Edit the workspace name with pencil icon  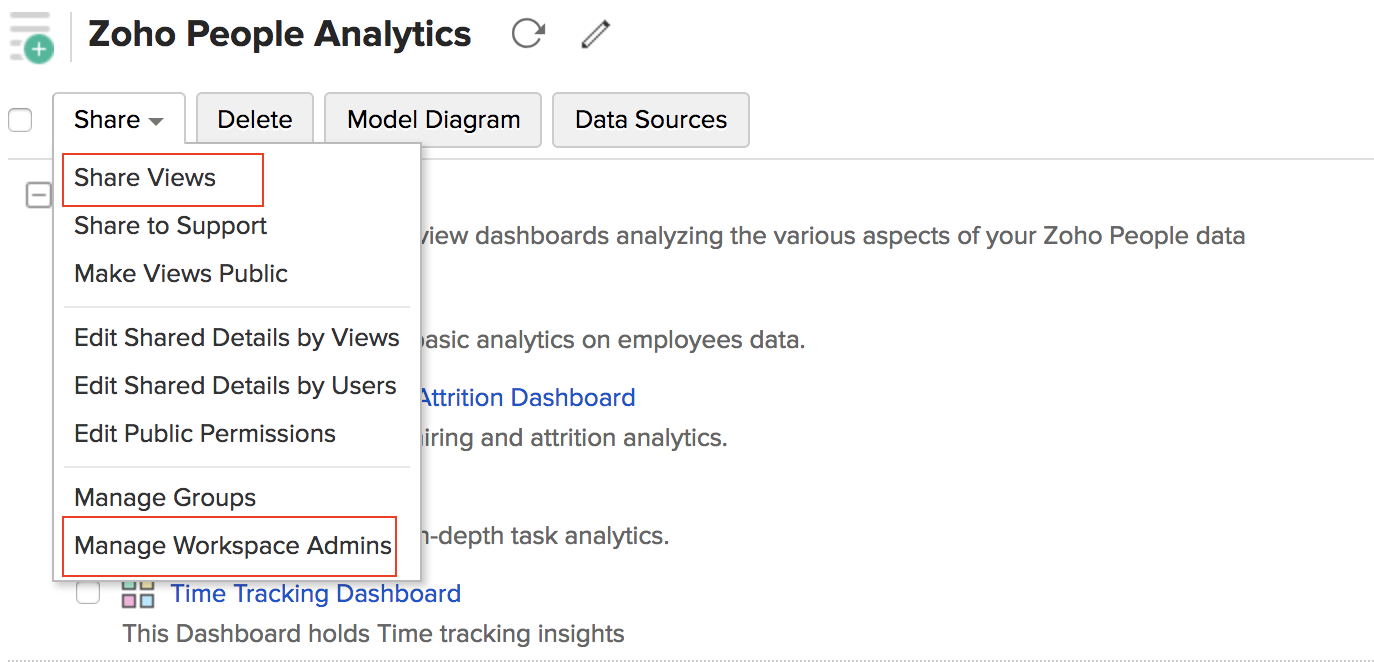[595, 35]
